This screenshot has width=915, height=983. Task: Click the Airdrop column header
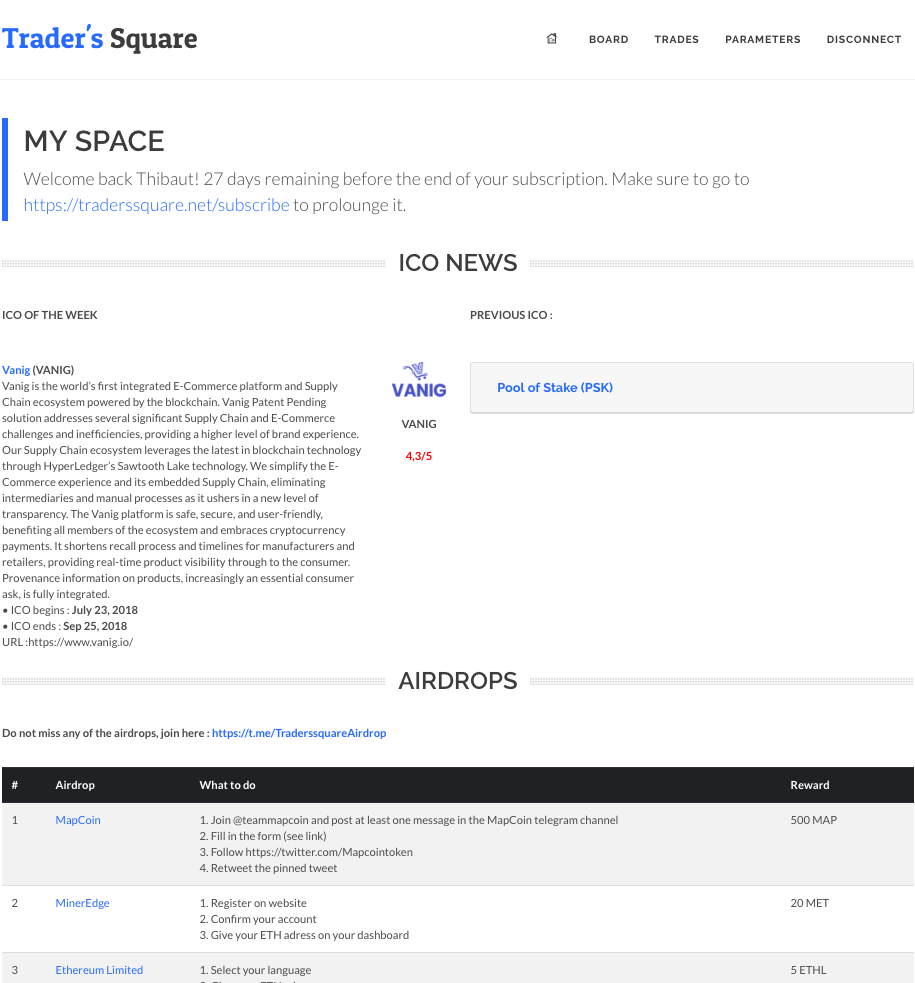tap(75, 785)
